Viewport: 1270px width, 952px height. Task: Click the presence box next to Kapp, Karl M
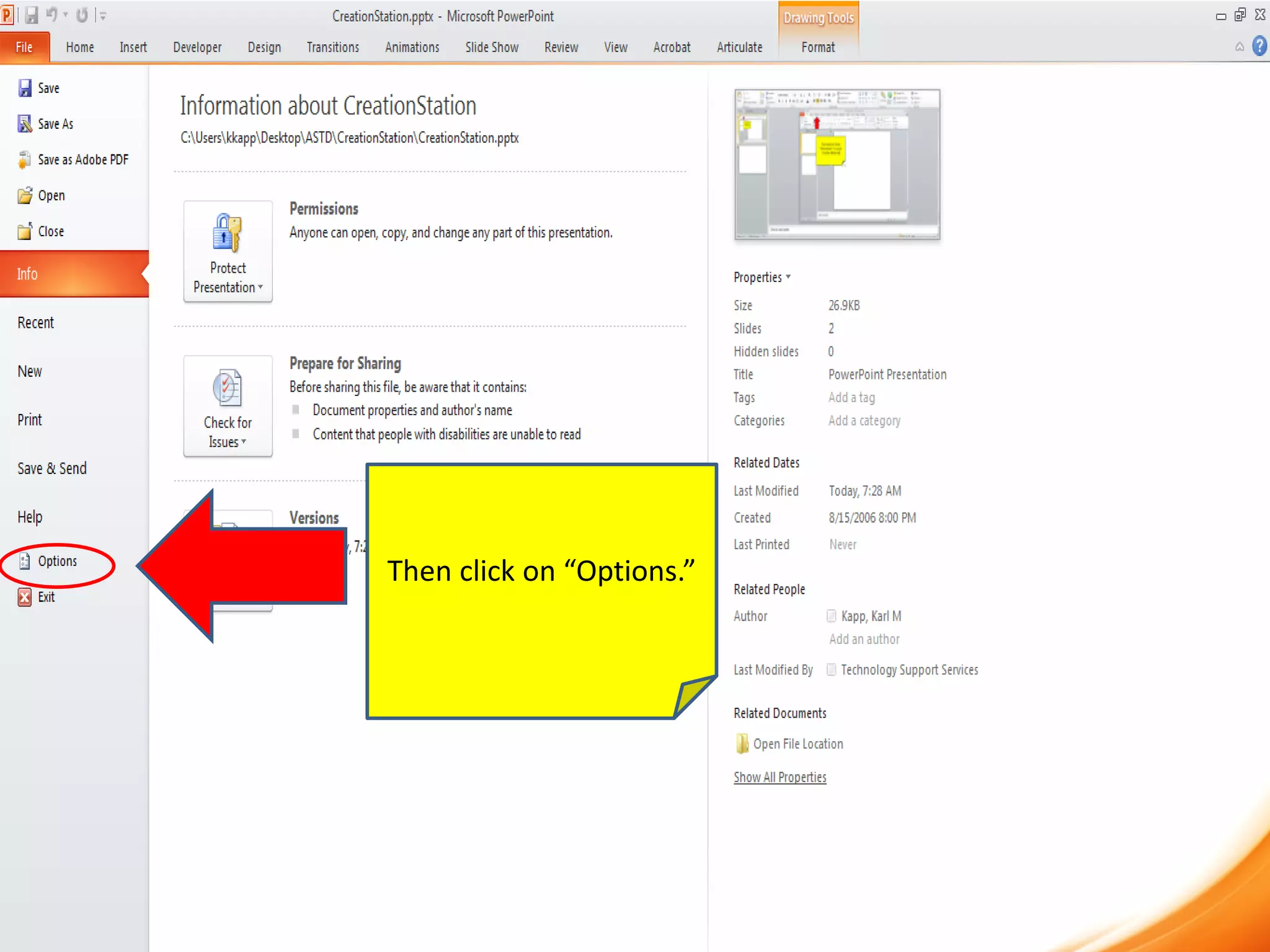(831, 615)
